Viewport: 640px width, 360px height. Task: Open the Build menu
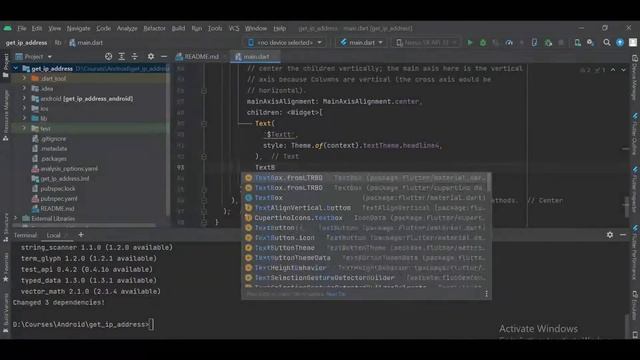pyautogui.click(x=178, y=28)
